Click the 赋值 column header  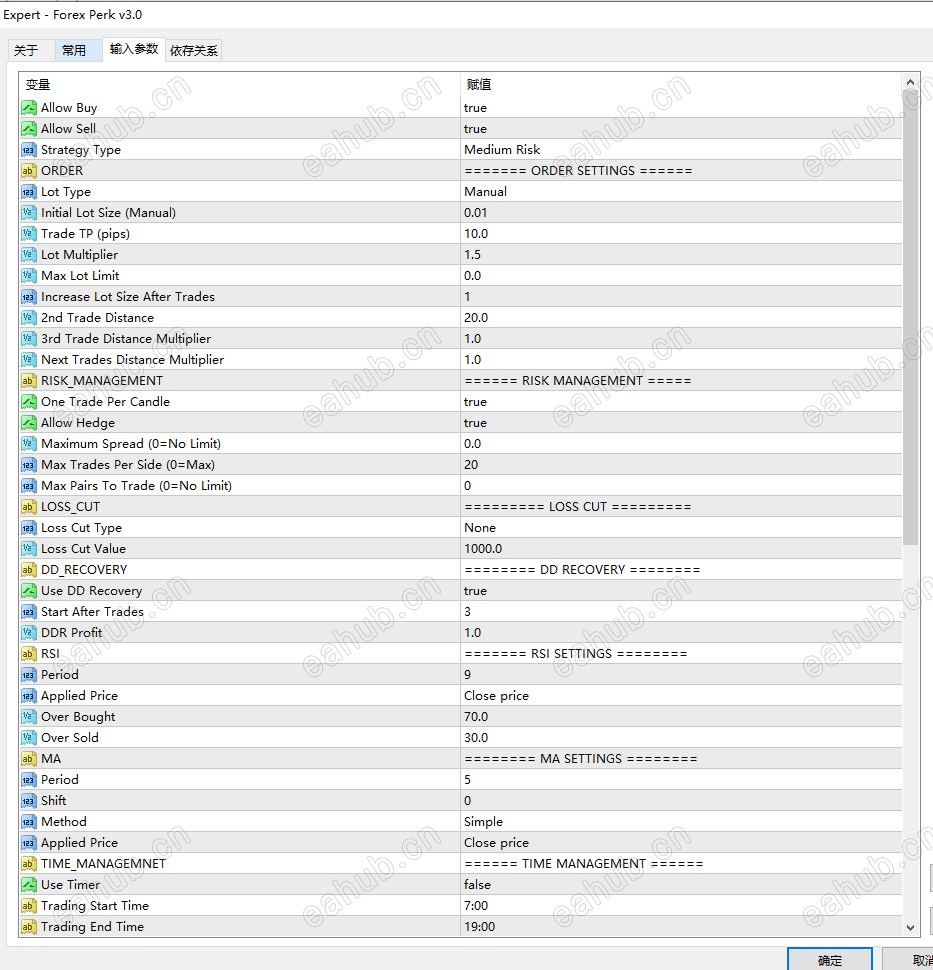point(681,85)
